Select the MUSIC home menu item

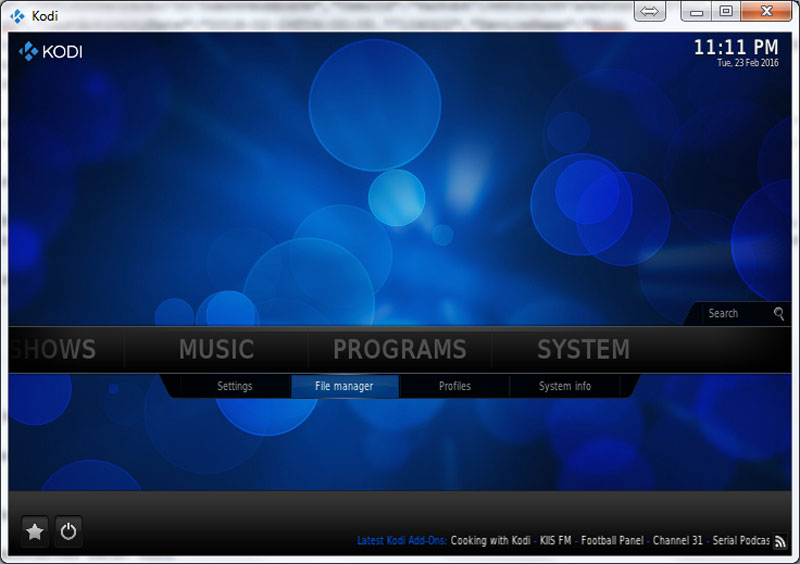coord(216,350)
